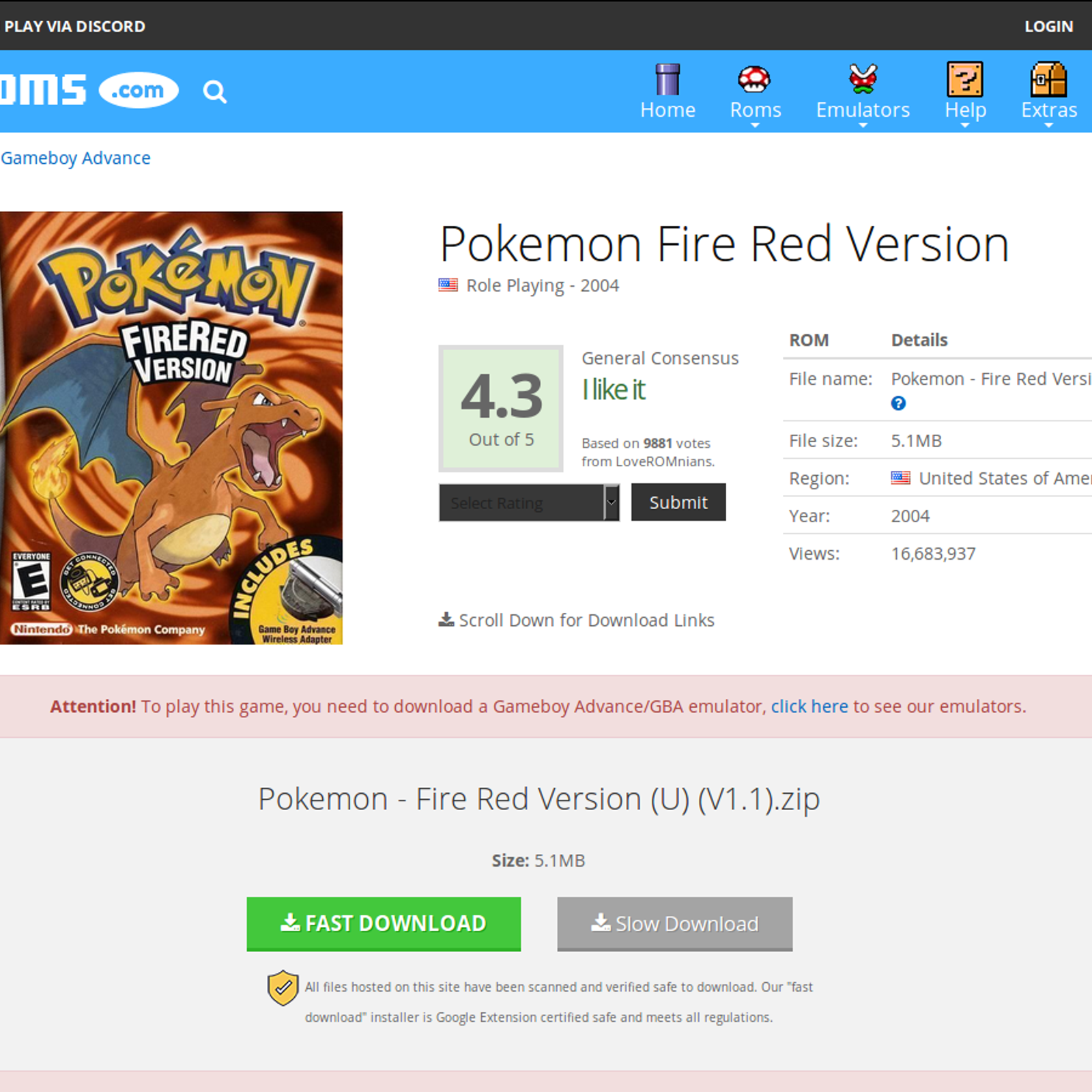Click the Pokemon FireRed box art
Viewport: 1092px width, 1092px height.
click(x=171, y=428)
